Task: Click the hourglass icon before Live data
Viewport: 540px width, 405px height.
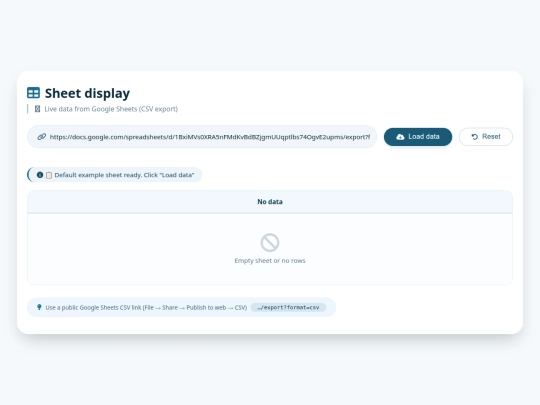Action: (38, 109)
